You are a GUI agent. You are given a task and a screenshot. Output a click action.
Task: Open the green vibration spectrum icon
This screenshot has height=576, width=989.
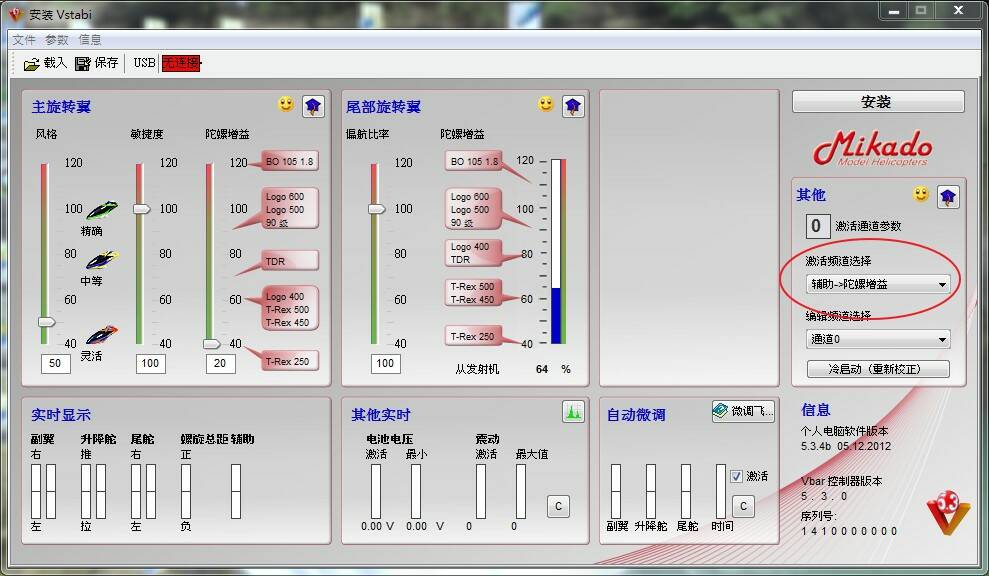[573, 411]
